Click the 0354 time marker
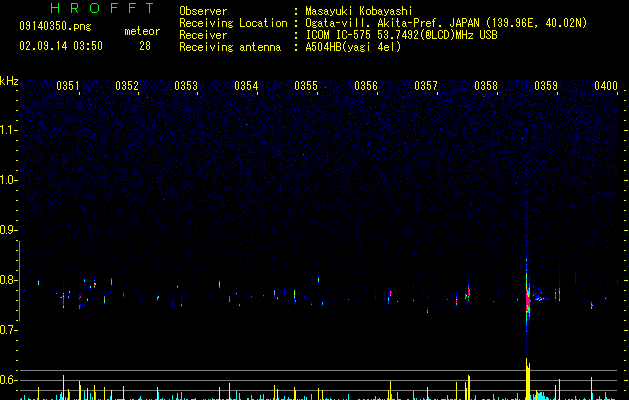 pyautogui.click(x=246, y=86)
